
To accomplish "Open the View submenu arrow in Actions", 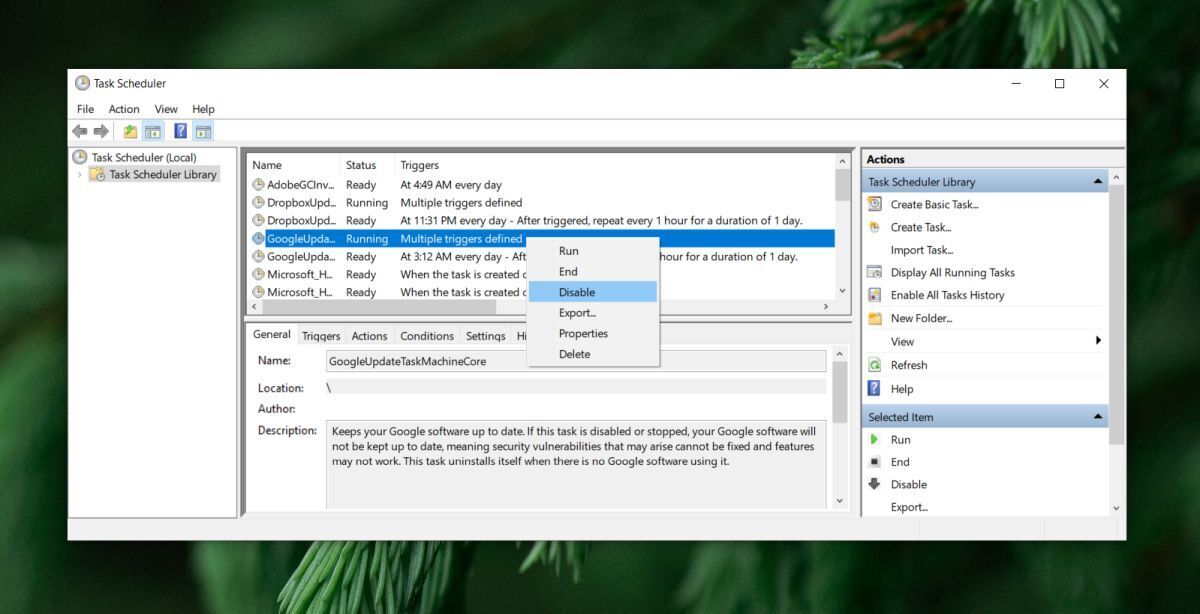I will click(1098, 341).
